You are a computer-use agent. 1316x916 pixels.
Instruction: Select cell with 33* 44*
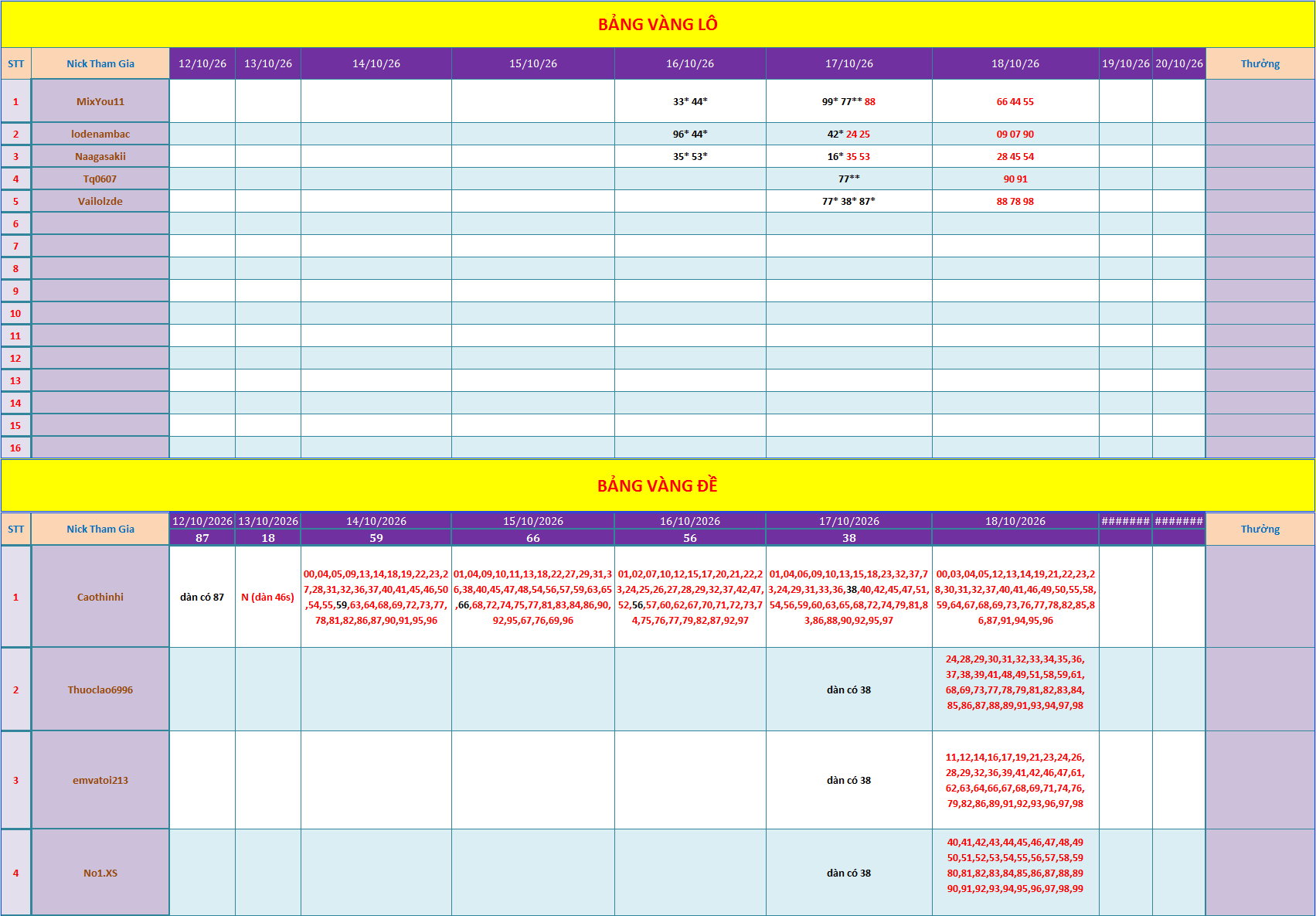click(690, 101)
